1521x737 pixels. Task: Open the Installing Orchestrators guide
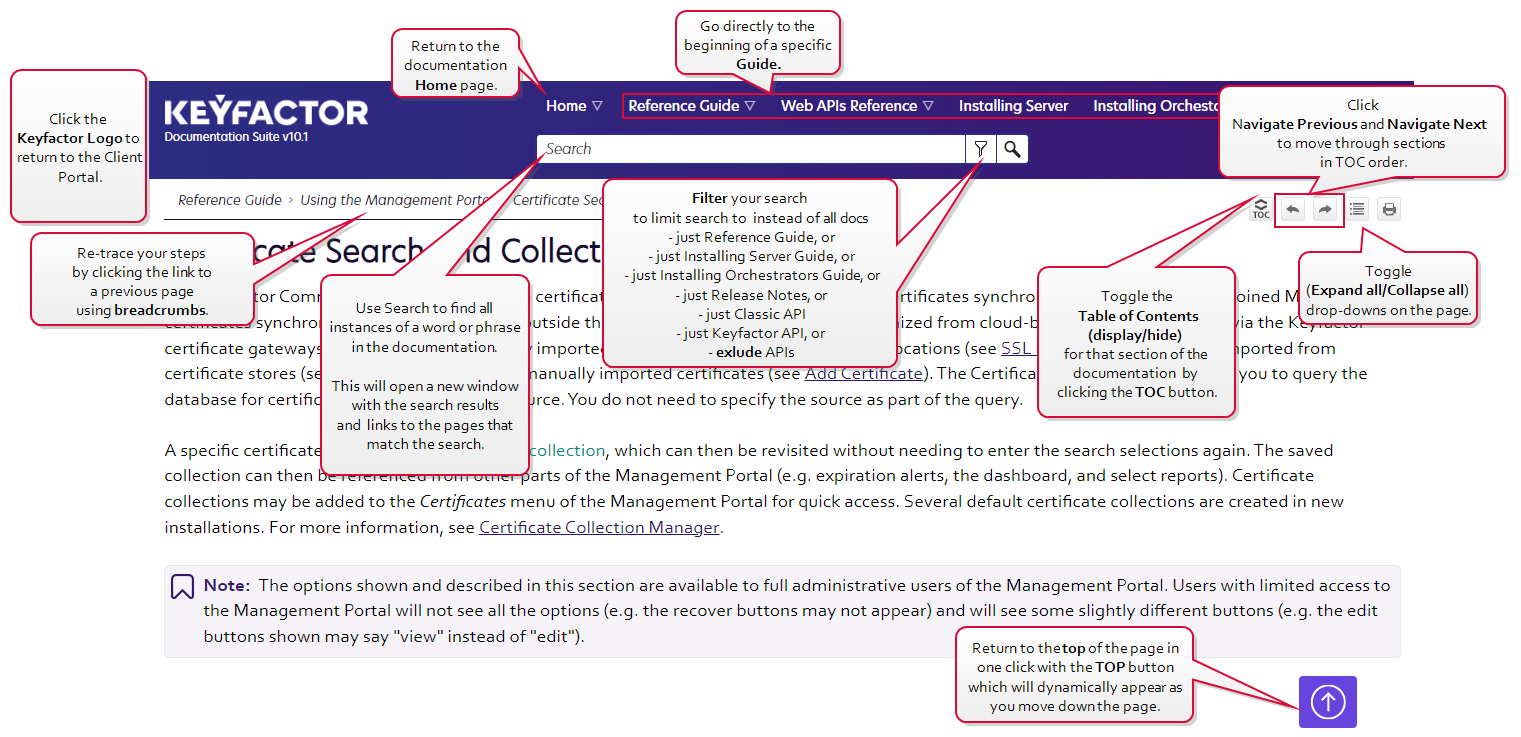click(1155, 106)
